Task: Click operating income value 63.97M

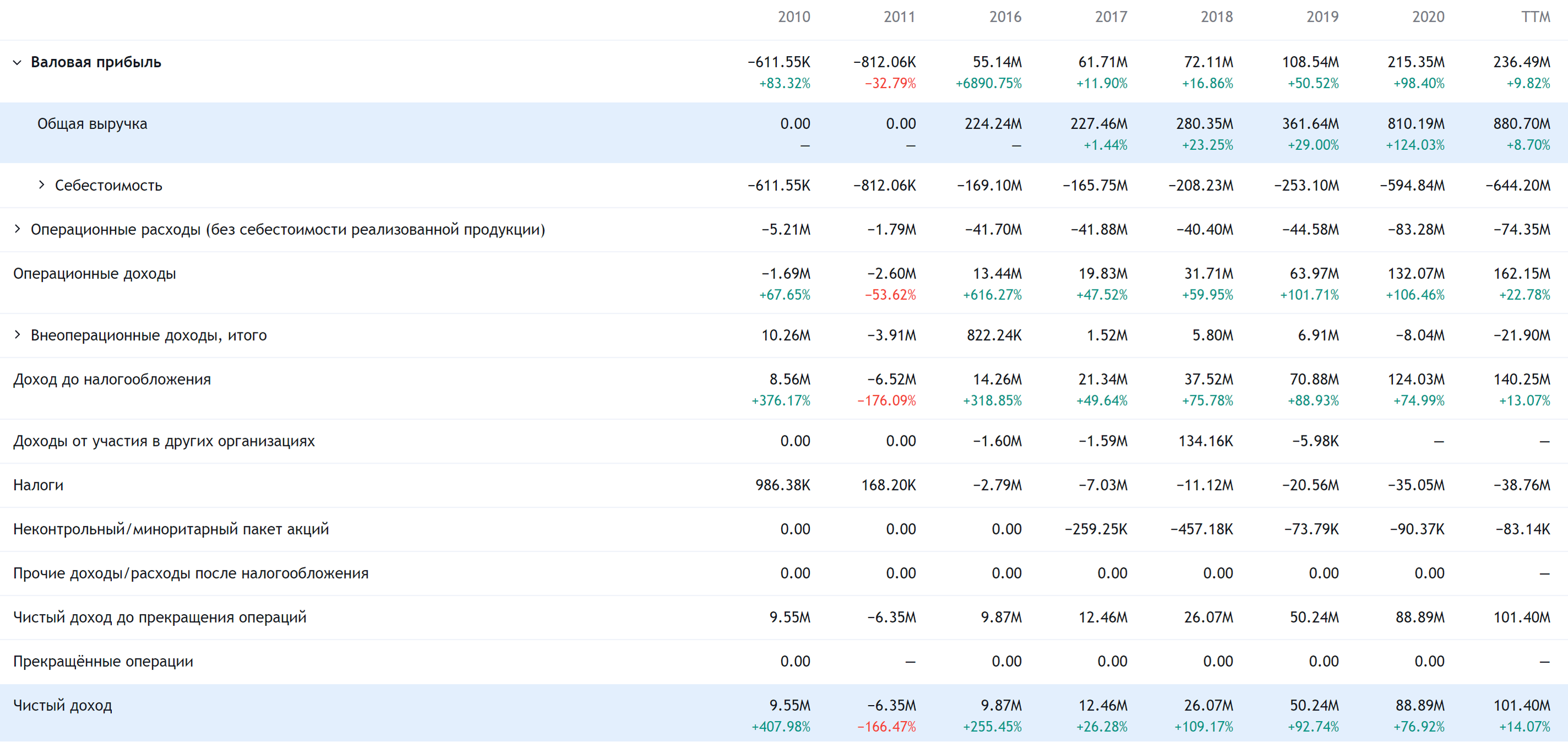Action: tap(1314, 273)
